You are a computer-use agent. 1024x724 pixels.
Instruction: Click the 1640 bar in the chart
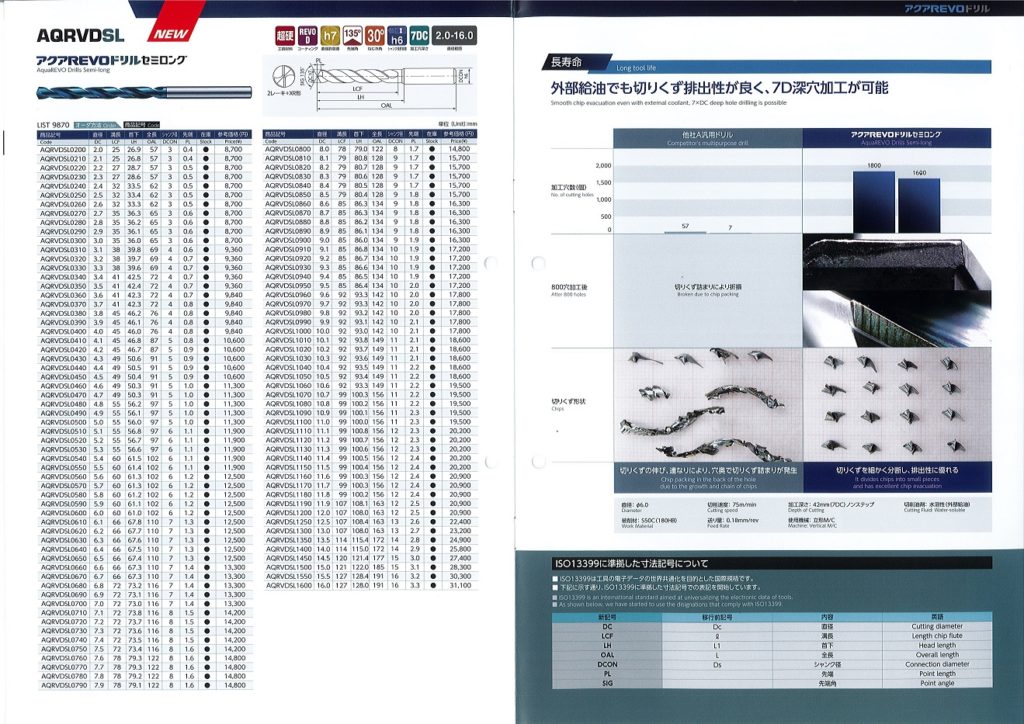tap(919, 205)
